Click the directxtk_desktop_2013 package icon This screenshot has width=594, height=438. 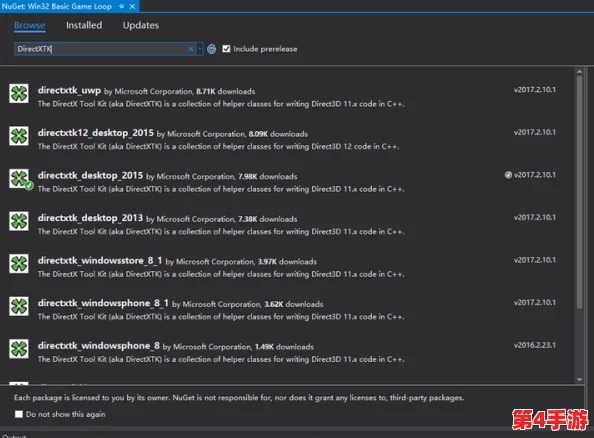pos(19,221)
